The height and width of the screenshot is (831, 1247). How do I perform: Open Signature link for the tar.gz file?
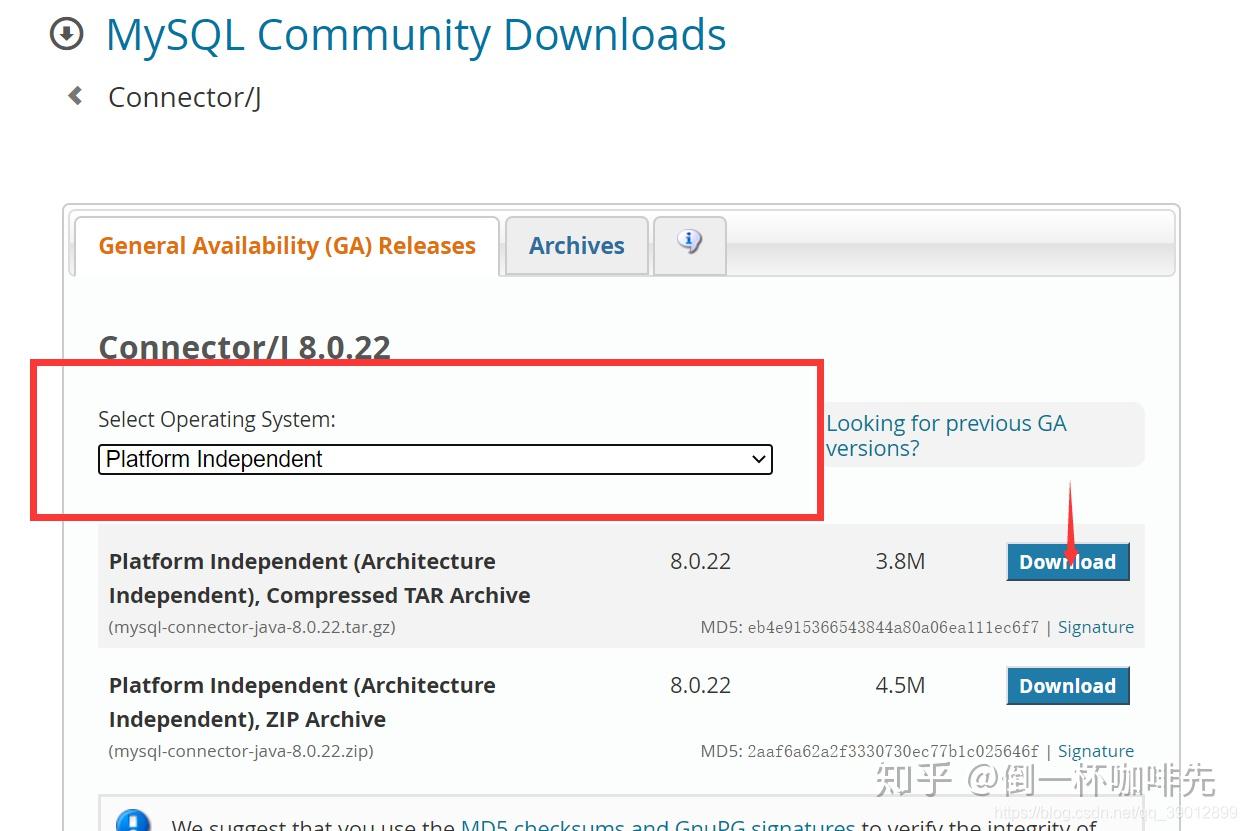click(1096, 627)
